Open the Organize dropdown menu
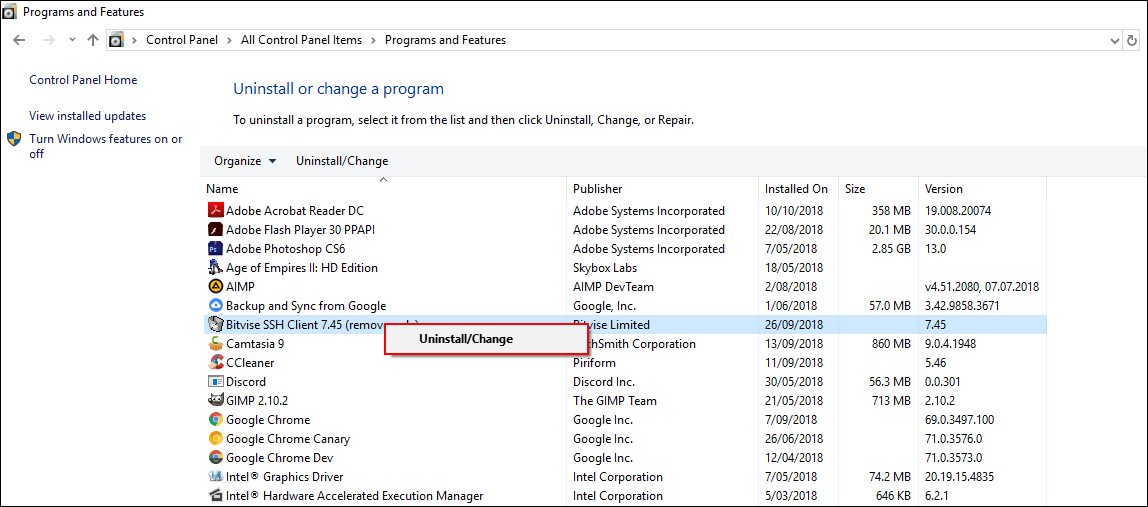 point(245,161)
